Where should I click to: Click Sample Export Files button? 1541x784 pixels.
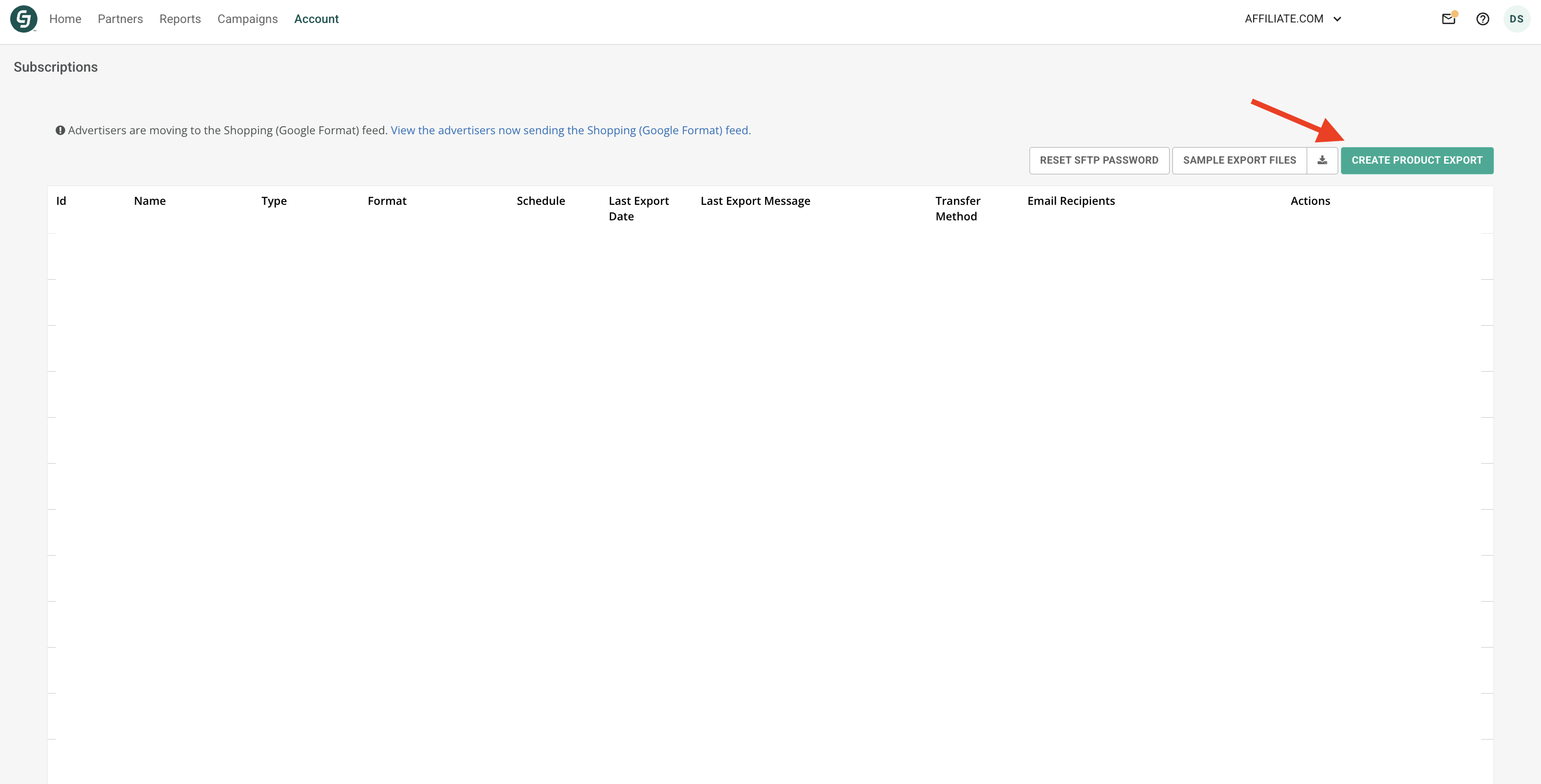1239,160
